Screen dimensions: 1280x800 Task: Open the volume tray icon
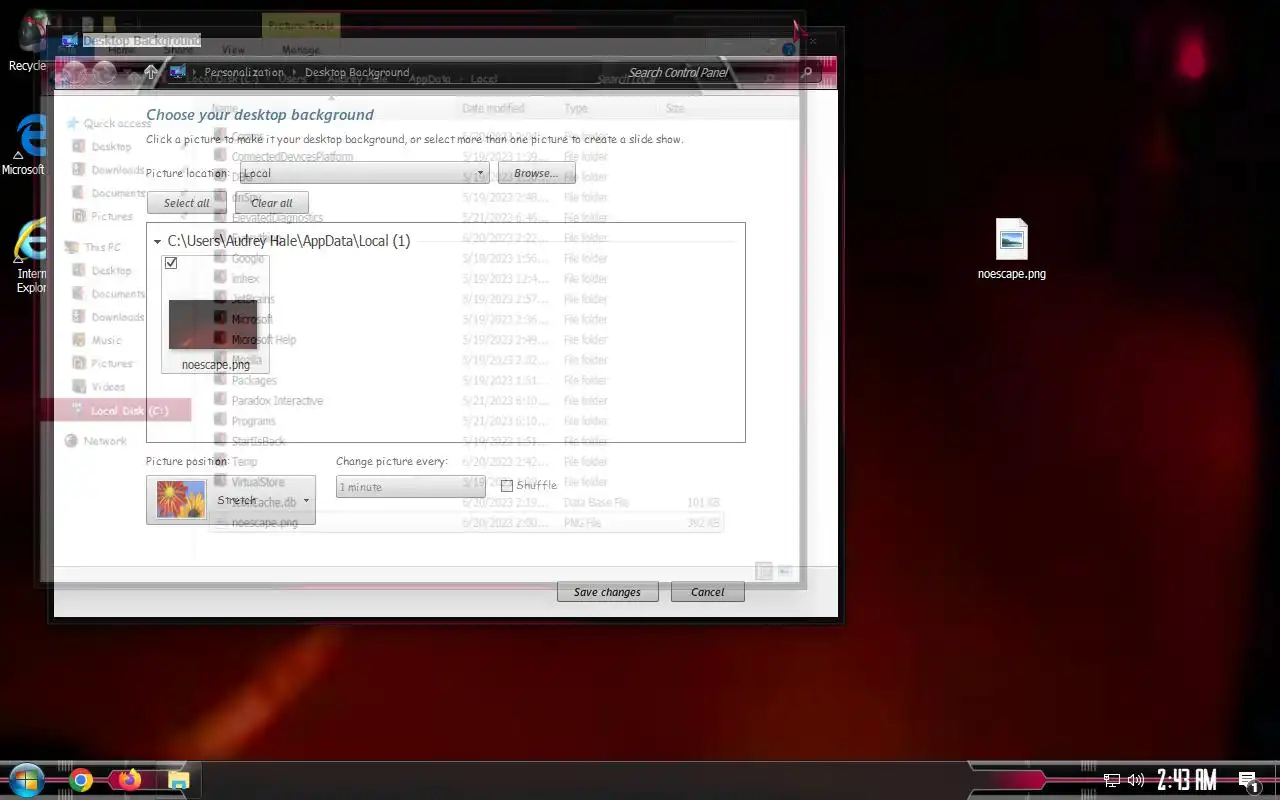click(x=1135, y=780)
